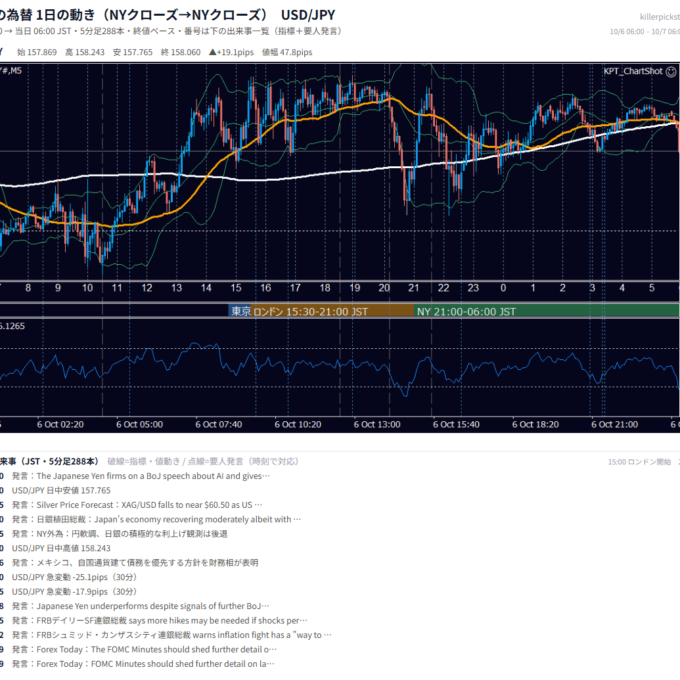Click the 6 Oct 05:00 date label

click(139, 425)
